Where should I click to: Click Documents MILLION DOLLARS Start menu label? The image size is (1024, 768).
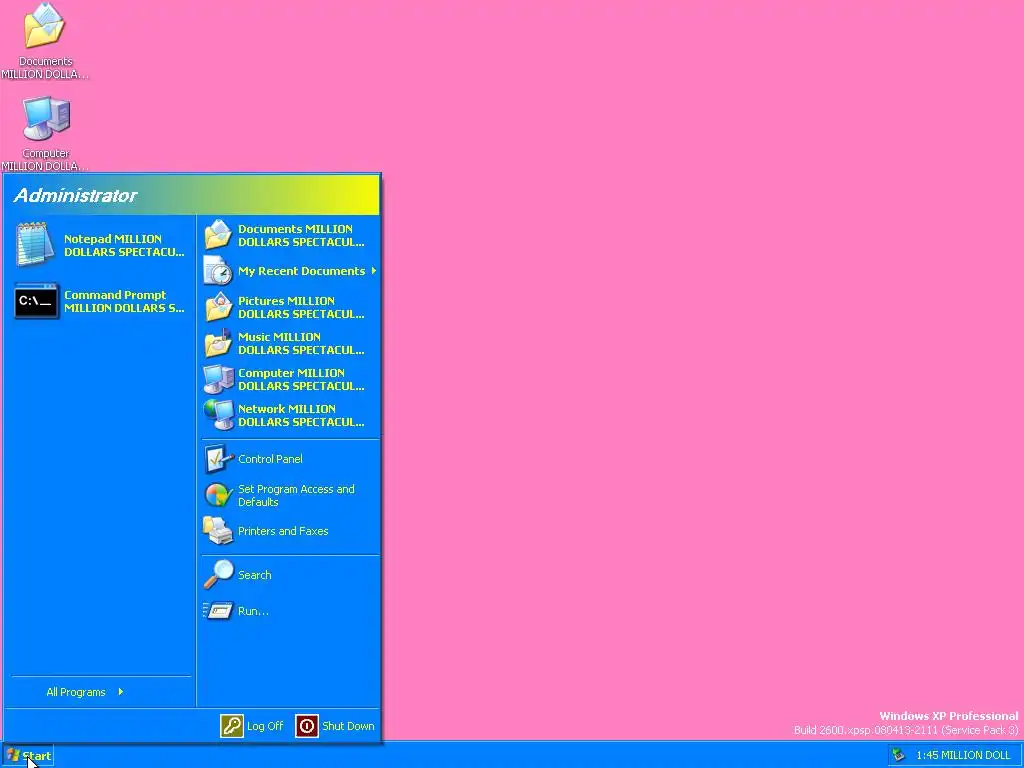point(301,235)
